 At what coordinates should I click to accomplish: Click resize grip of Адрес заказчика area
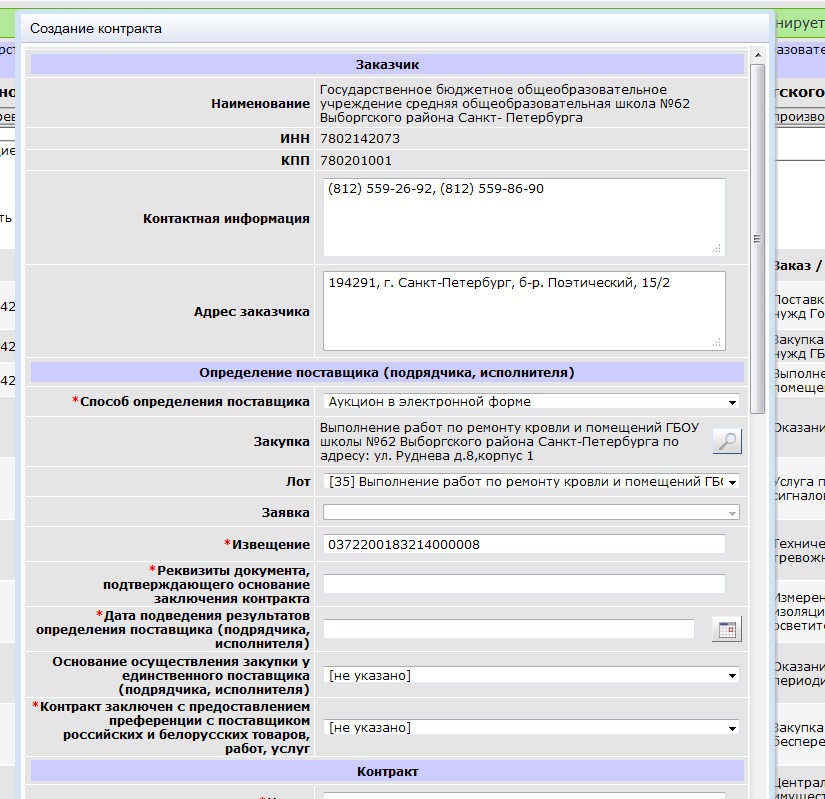pos(717,342)
